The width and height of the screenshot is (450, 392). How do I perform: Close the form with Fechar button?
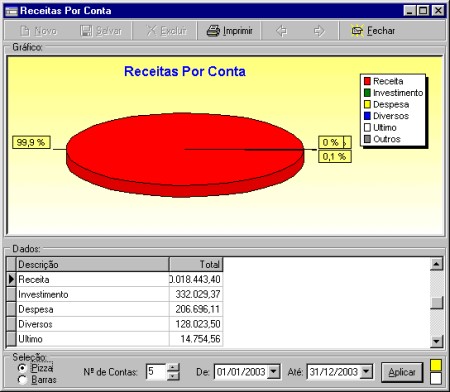[373, 31]
